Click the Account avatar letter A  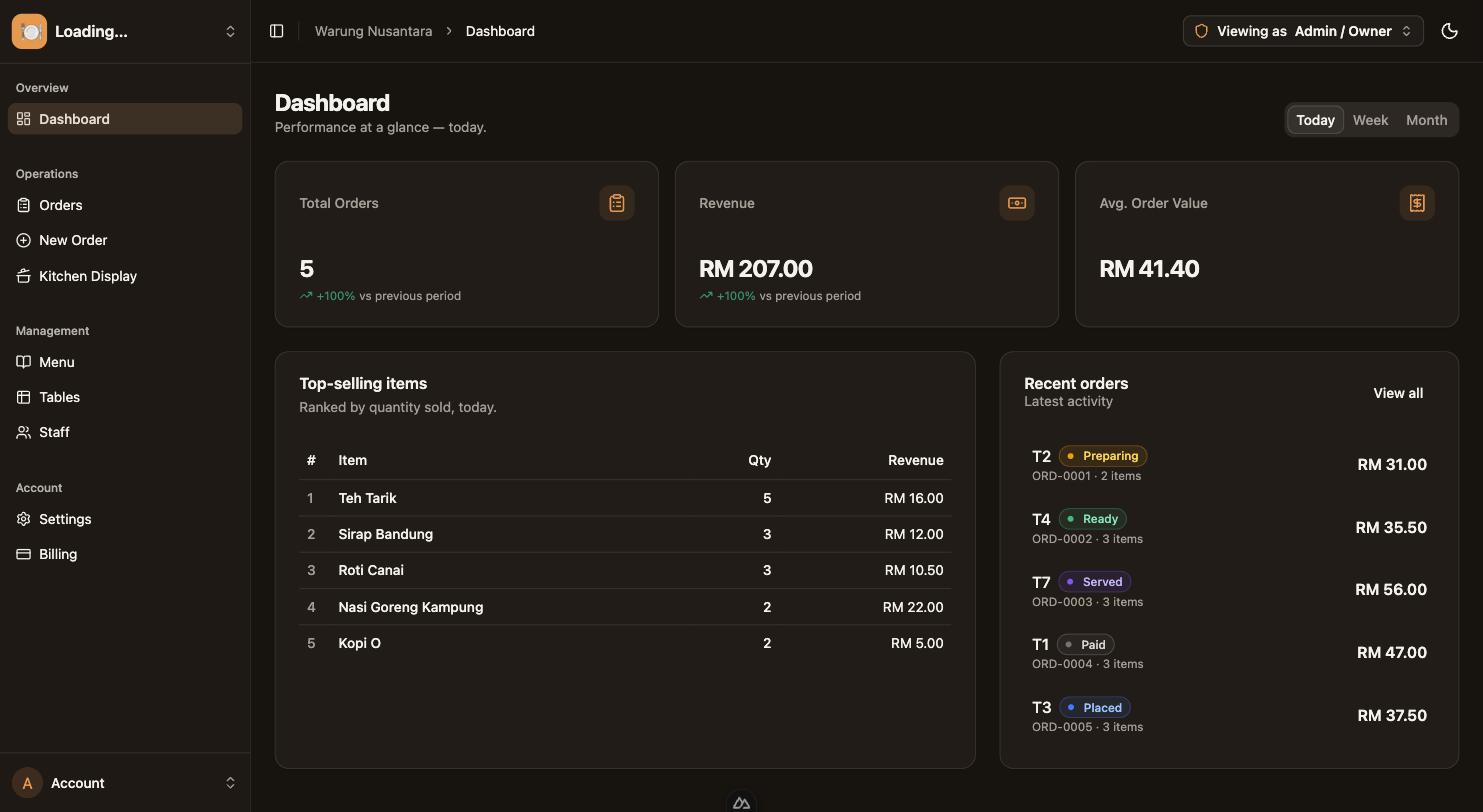[x=27, y=783]
